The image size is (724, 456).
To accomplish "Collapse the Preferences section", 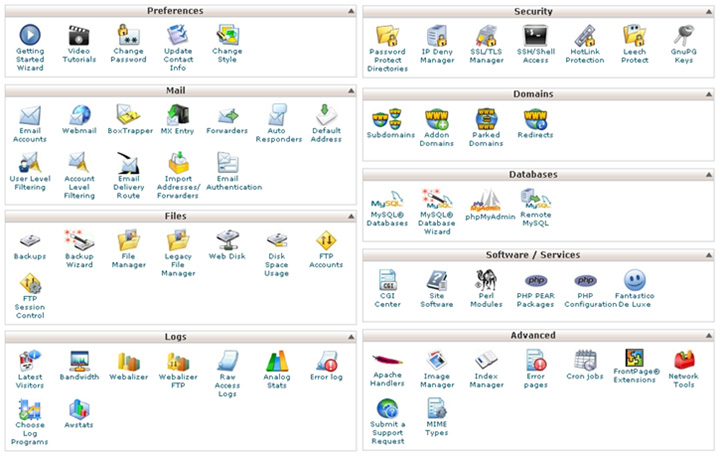I will [x=351, y=11].
